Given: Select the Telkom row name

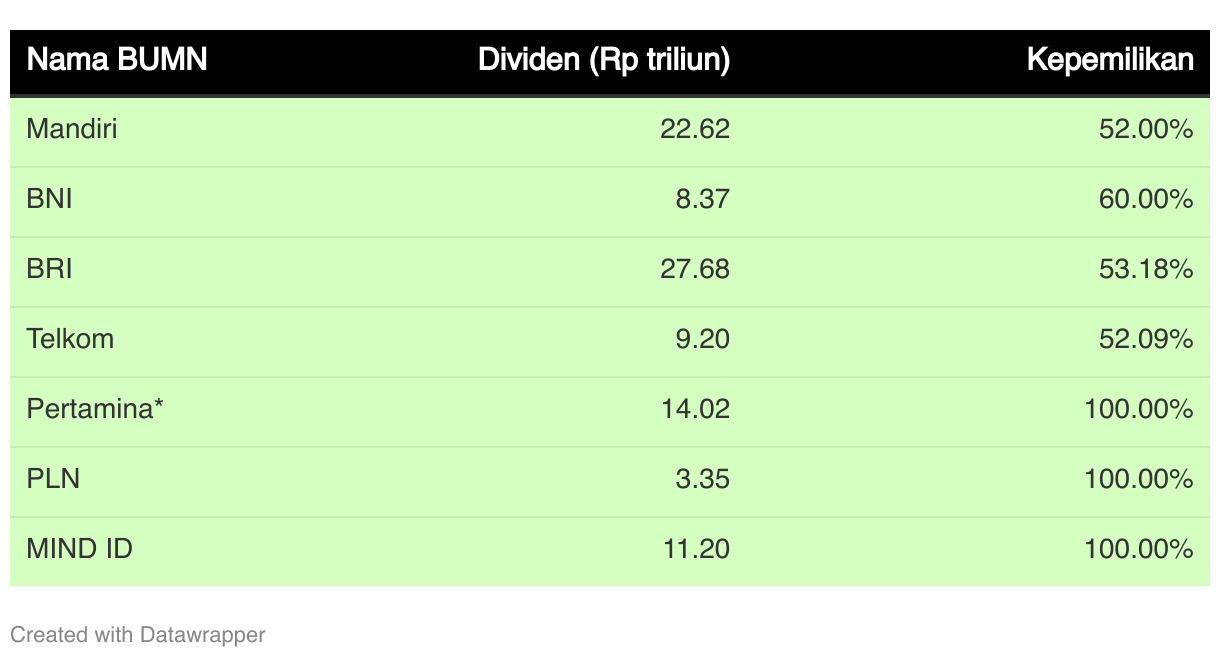Looking at the screenshot, I should click(70, 339).
